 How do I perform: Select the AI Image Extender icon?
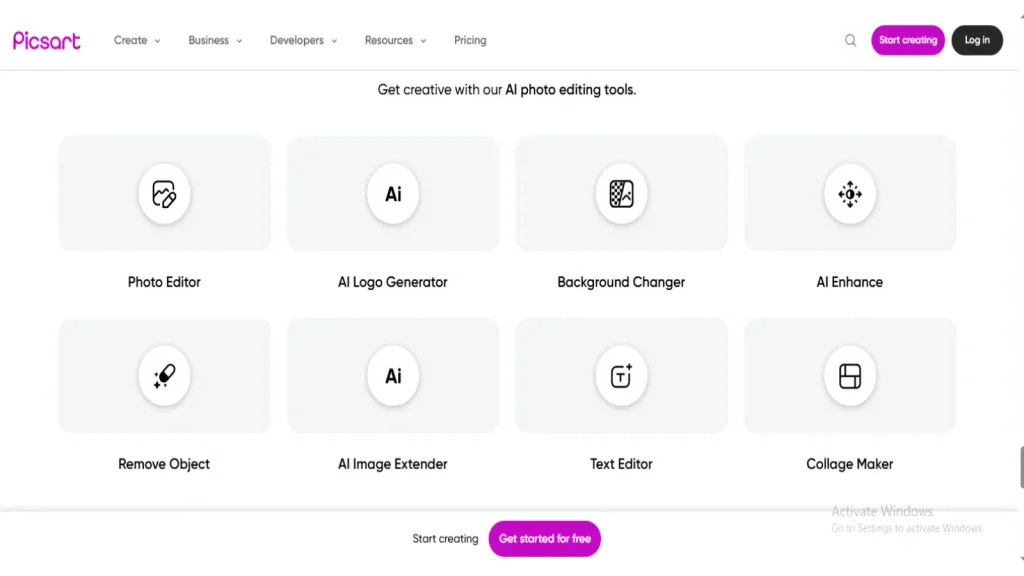[x=393, y=376]
